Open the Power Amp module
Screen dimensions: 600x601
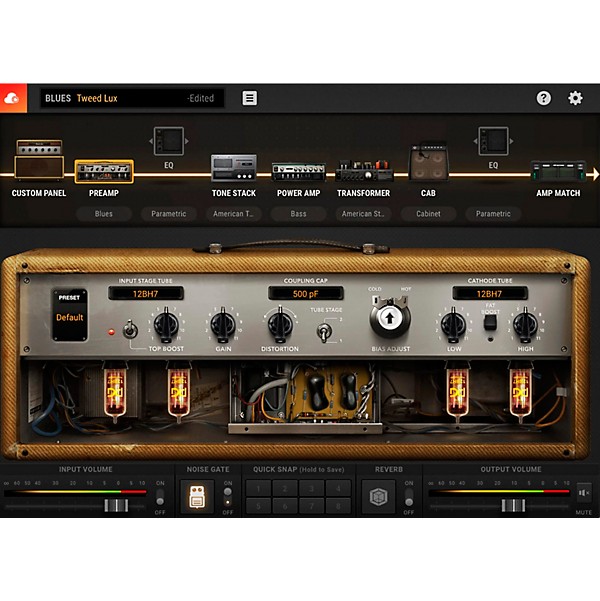click(298, 170)
